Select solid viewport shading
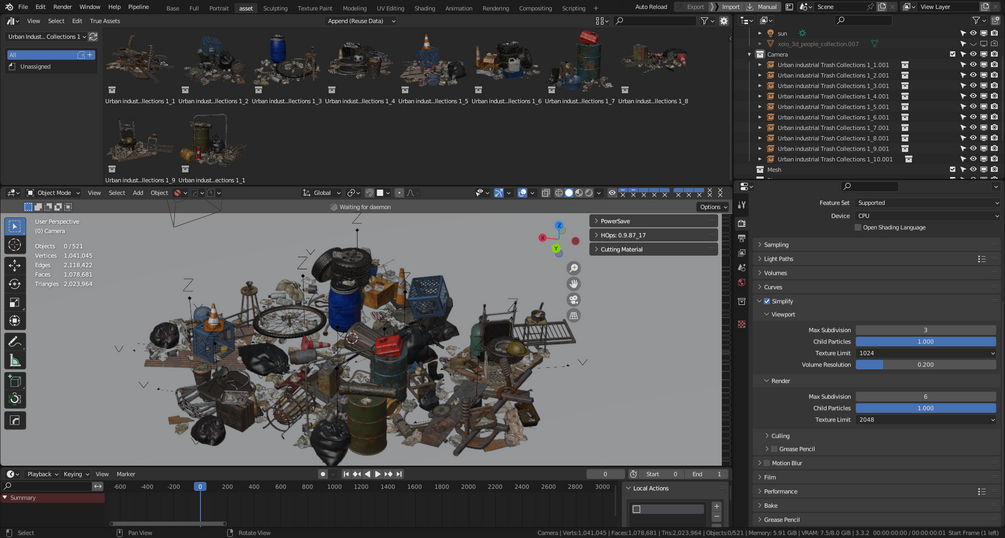Screen dimensions: 1005x538 (x=569, y=192)
